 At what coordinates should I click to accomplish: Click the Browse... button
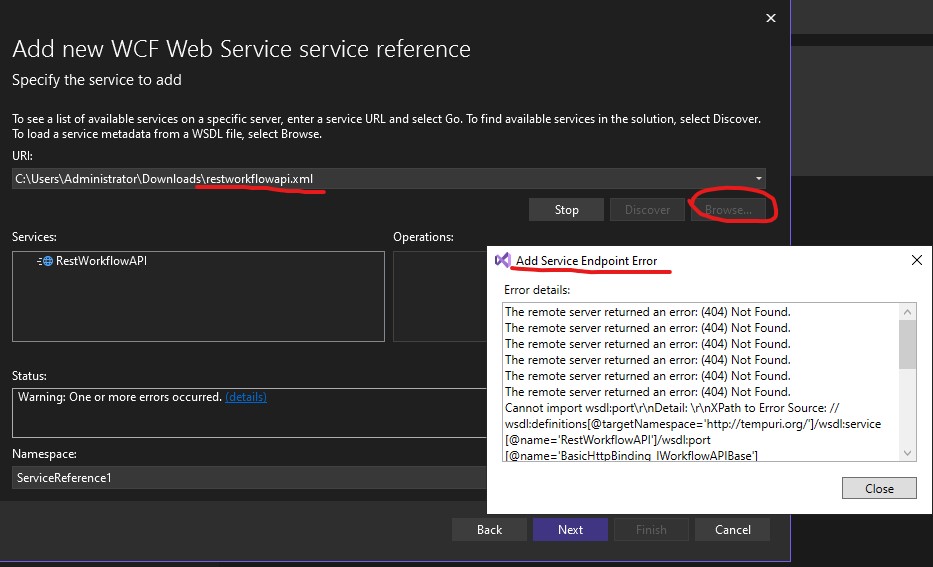[727, 210]
